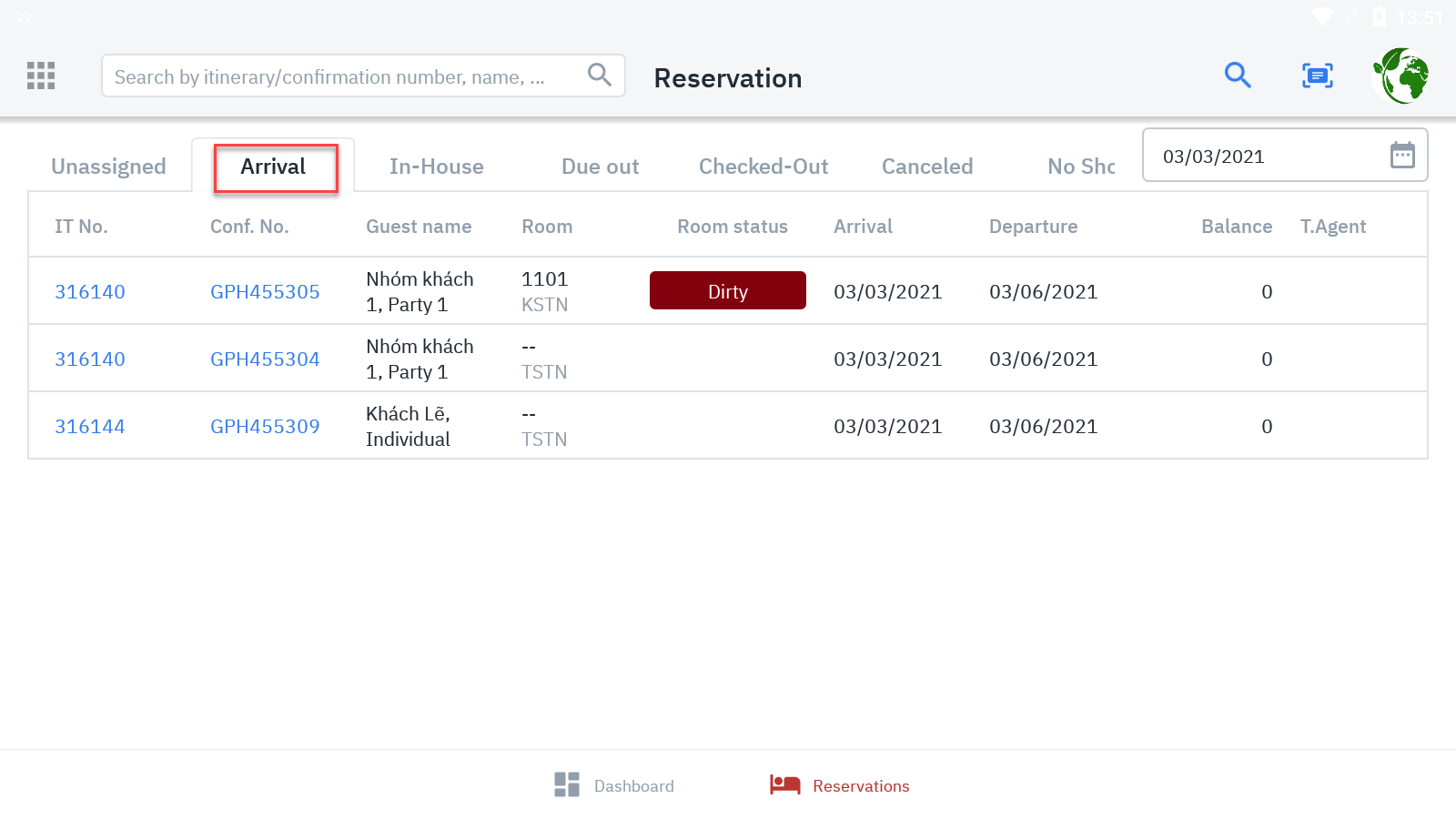Switch to the Unassigned tab
The image size is (1456, 819).
coord(108,167)
